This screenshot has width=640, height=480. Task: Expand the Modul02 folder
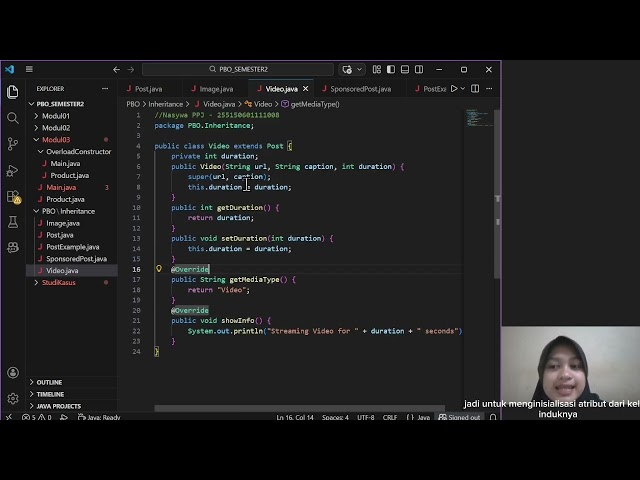(x=56, y=128)
